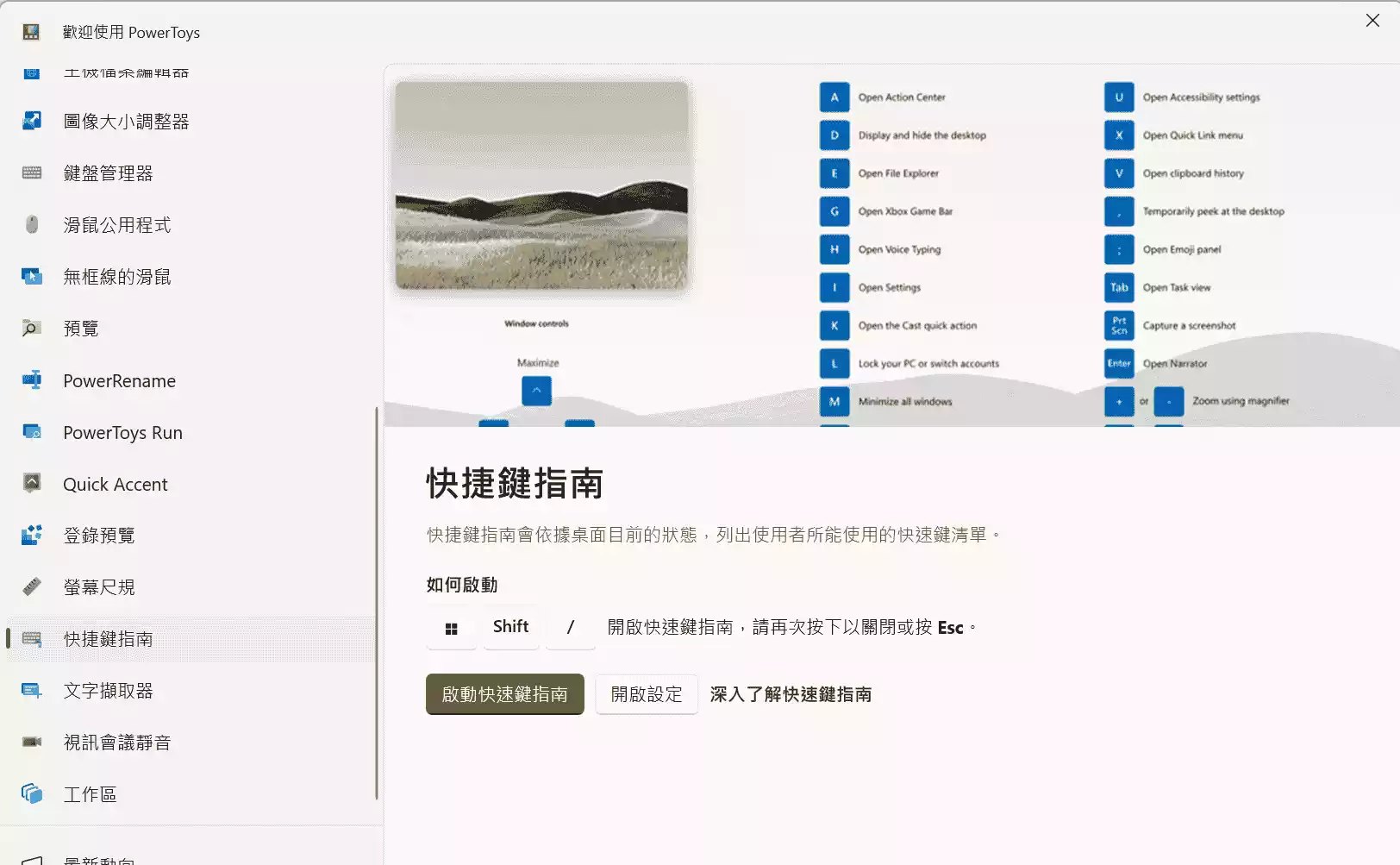Click the Windows key shortcut keycap
The width and height of the screenshot is (1400, 865).
click(x=451, y=628)
